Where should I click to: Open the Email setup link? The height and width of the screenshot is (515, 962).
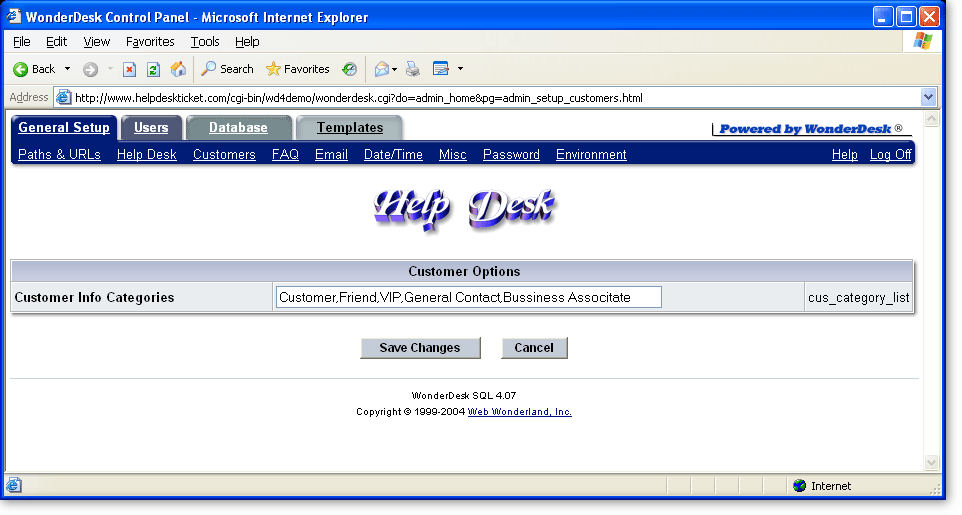331,155
